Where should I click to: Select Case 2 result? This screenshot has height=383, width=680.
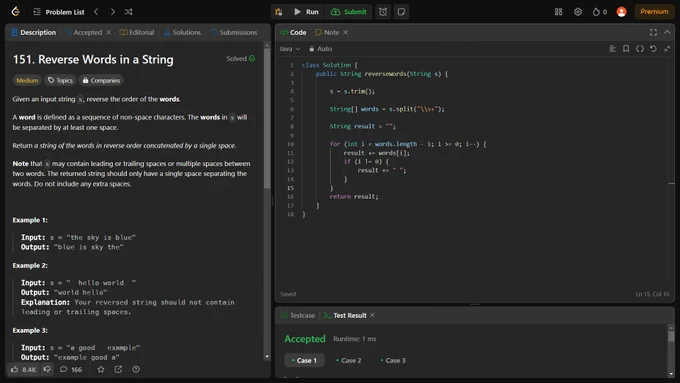tap(349, 360)
